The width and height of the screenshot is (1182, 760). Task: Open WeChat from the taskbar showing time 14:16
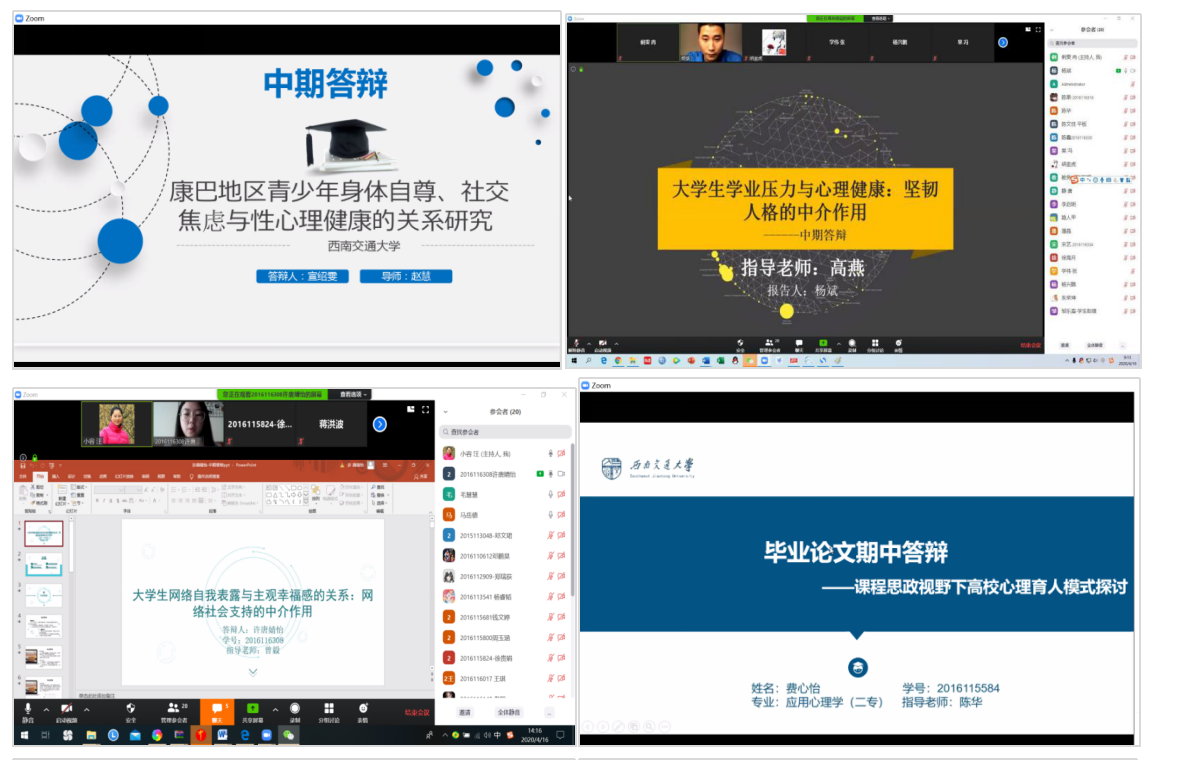[x=288, y=735]
